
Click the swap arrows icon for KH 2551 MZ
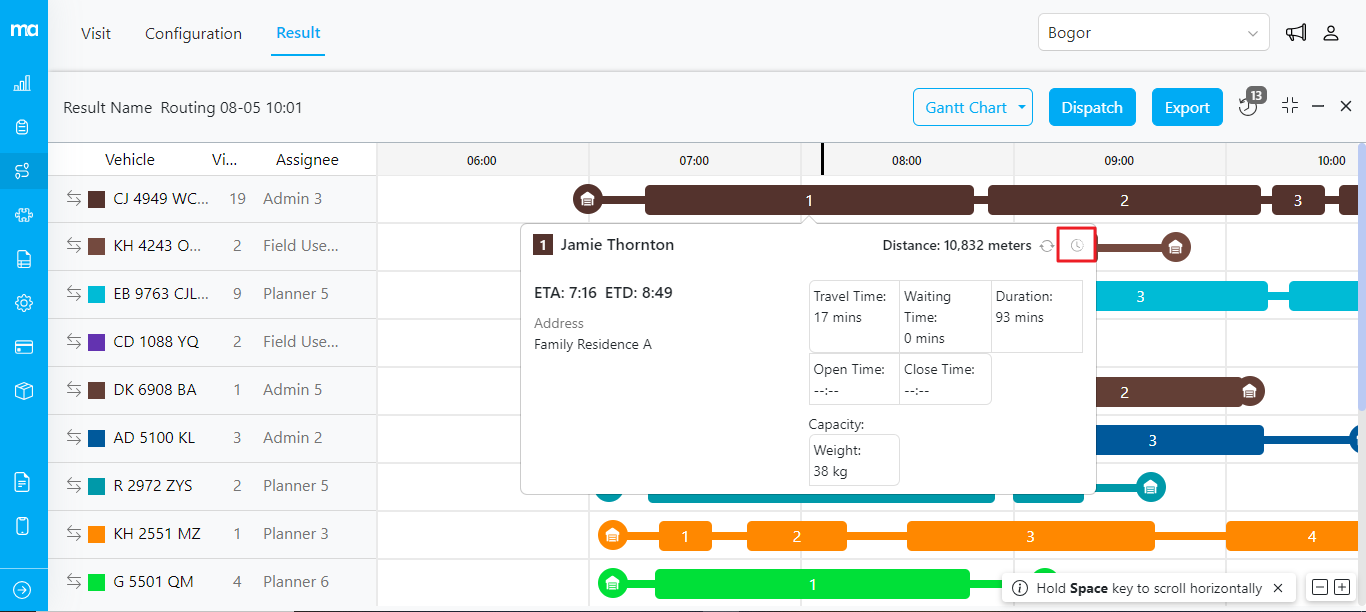[x=73, y=534]
